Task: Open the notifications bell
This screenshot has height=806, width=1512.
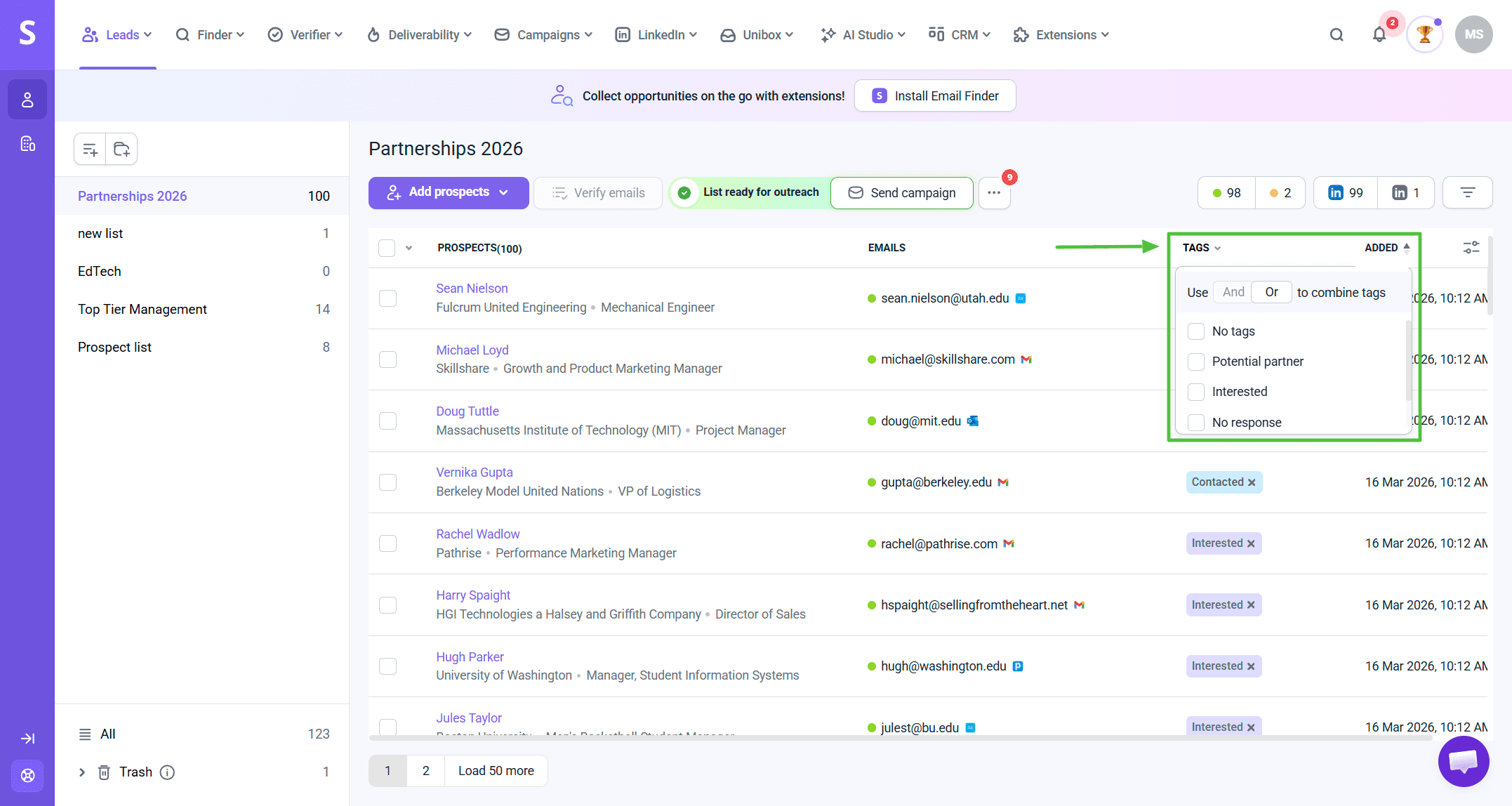Action: [1379, 34]
